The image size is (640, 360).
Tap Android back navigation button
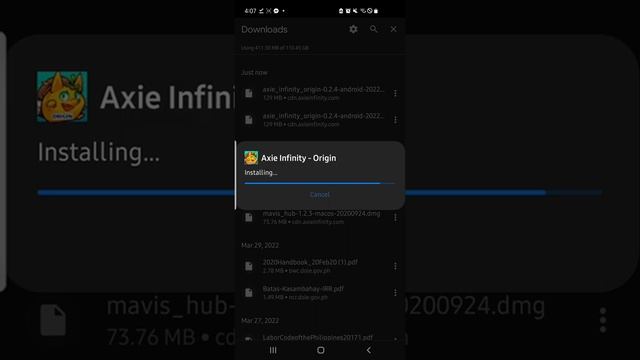pyautogui.click(x=369, y=350)
